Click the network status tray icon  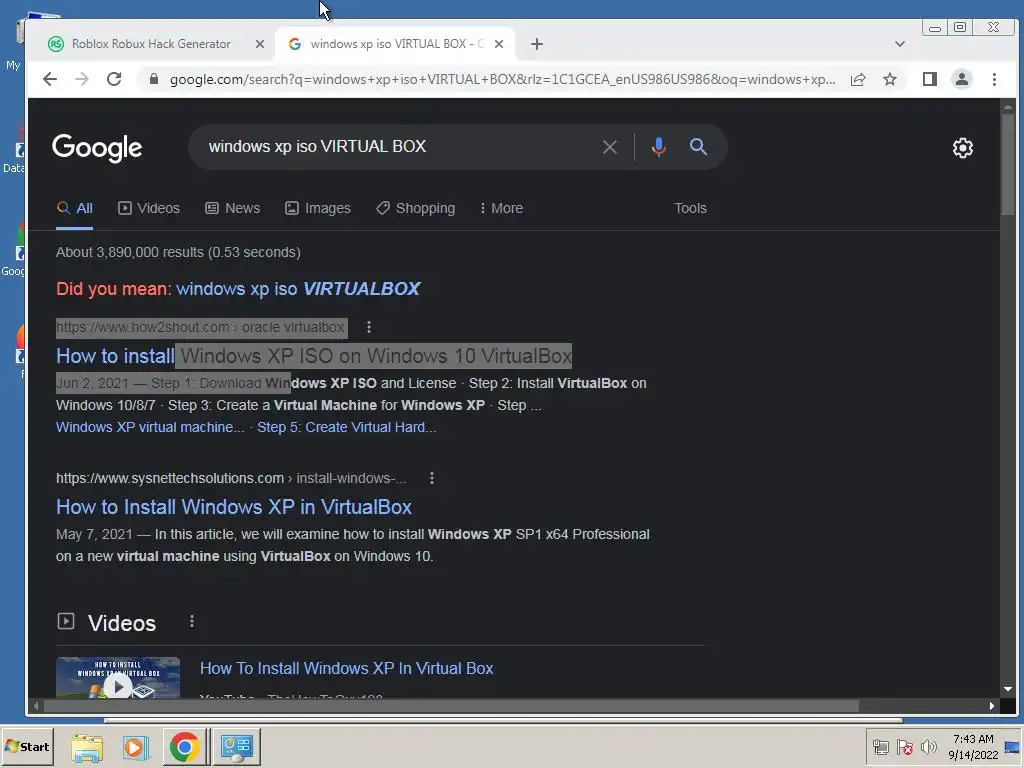(881, 747)
